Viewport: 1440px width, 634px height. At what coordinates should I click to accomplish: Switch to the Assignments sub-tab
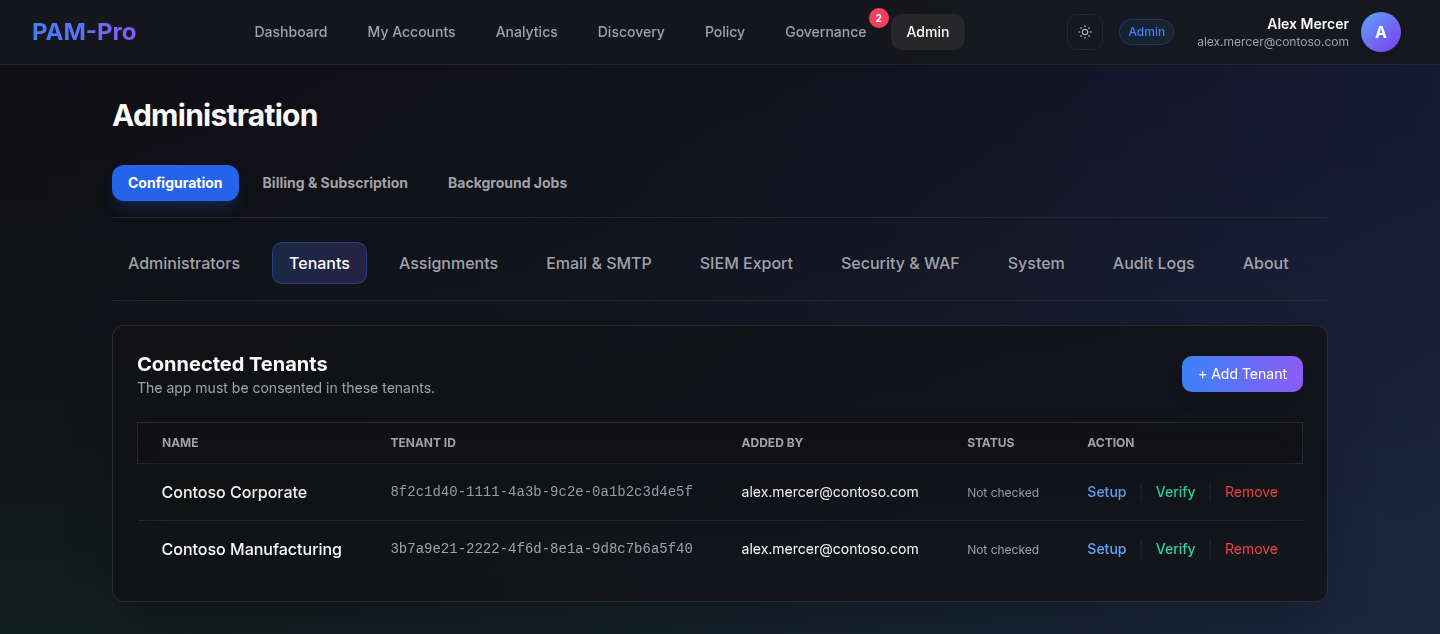448,263
